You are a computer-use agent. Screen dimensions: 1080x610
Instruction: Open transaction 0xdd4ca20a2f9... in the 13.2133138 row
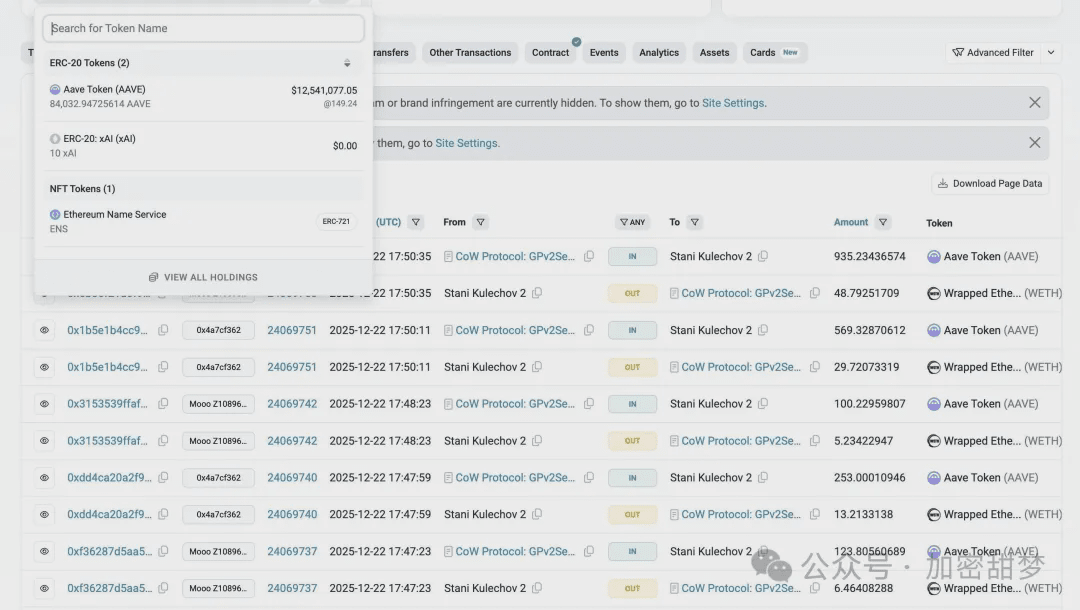pyautogui.click(x=109, y=514)
